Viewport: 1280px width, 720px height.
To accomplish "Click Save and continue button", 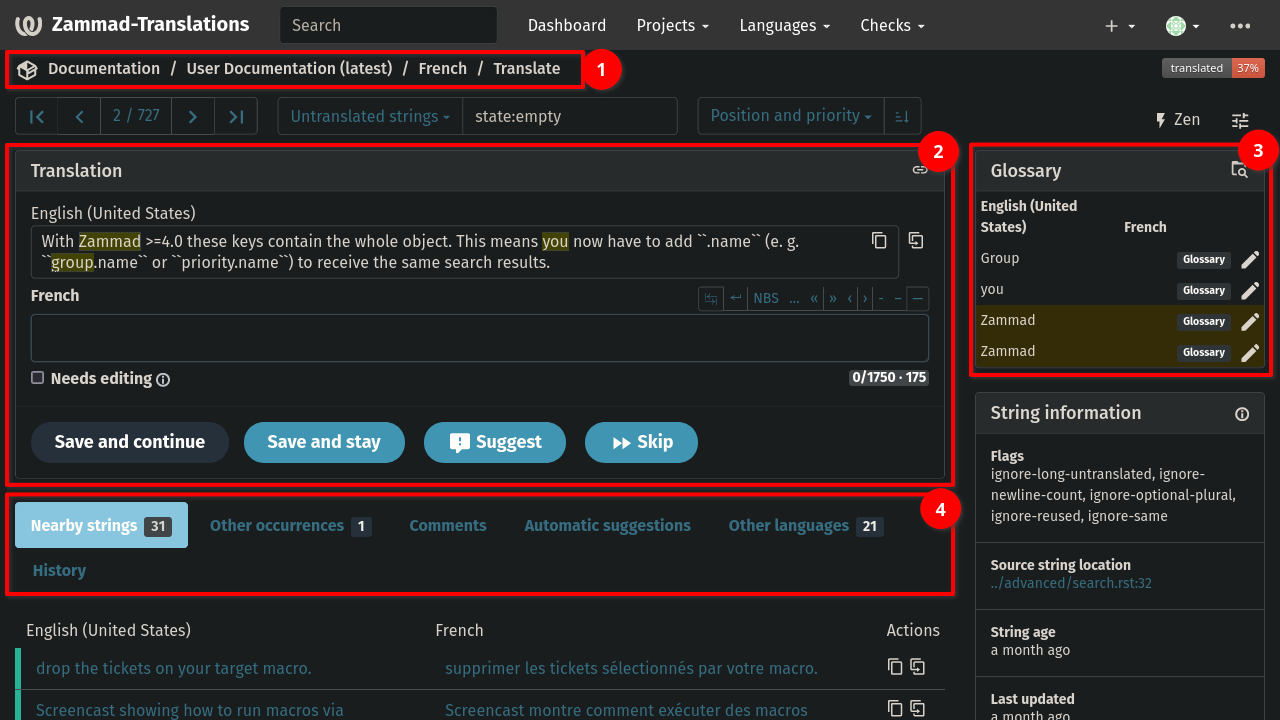I will [x=130, y=442].
